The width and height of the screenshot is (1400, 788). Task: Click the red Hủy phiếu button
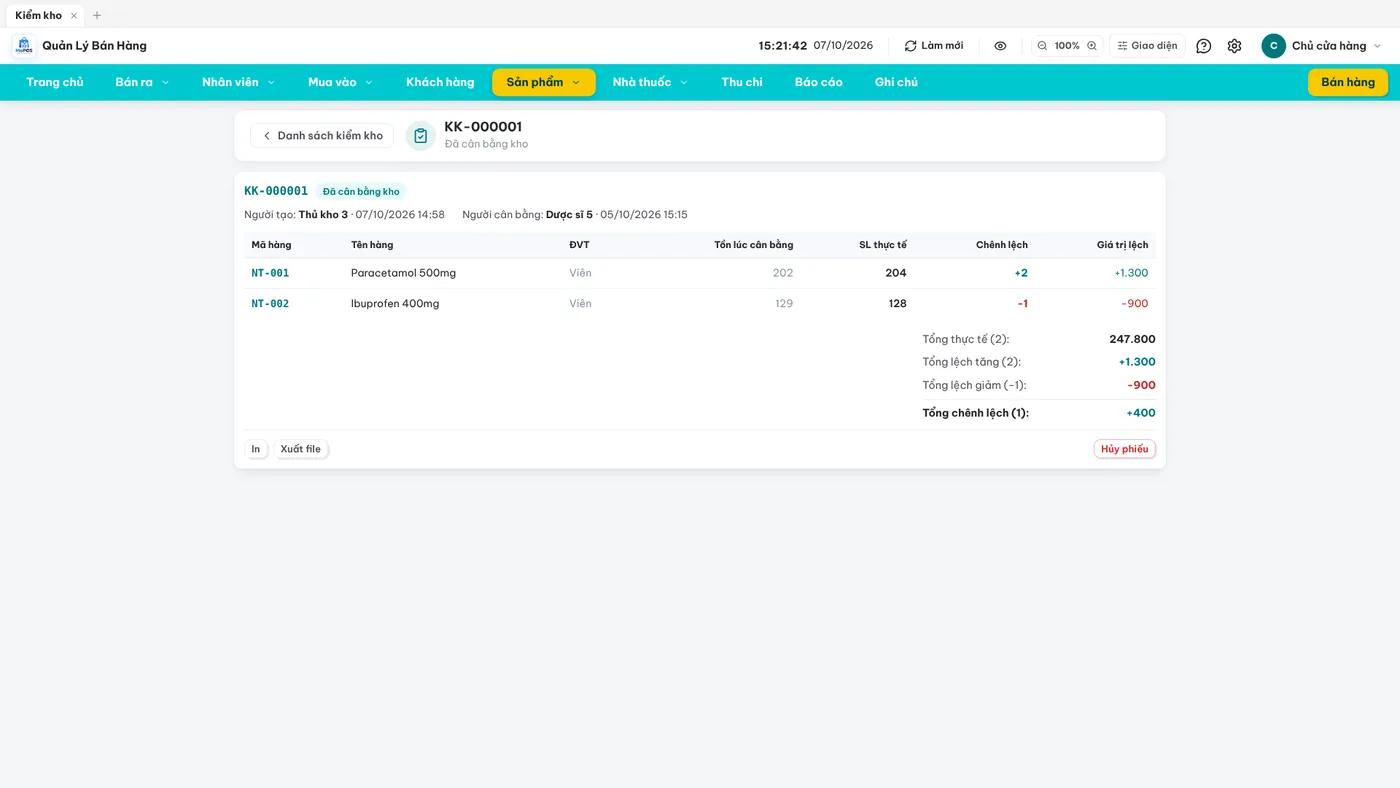pos(1125,449)
